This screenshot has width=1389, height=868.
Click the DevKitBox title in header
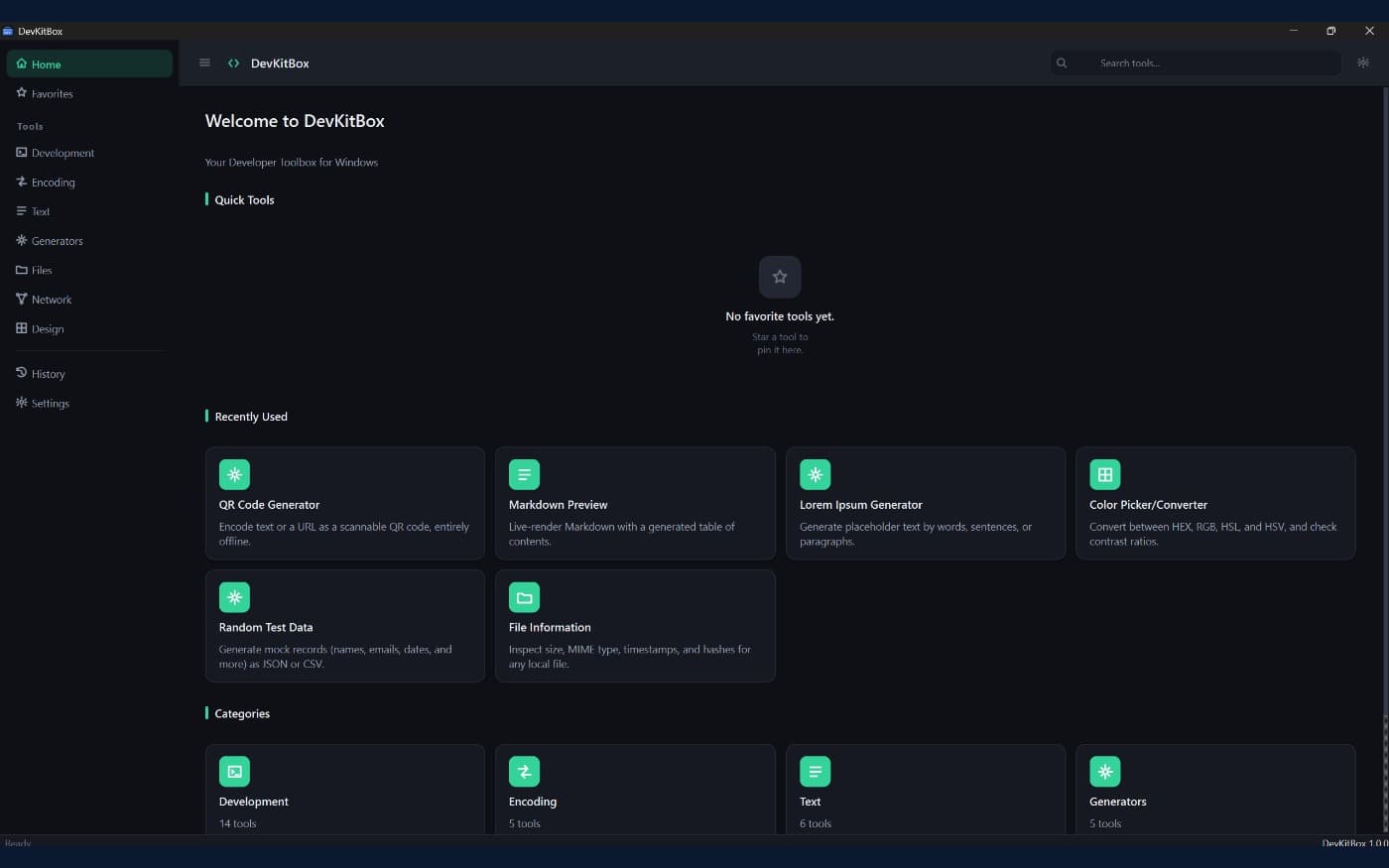tap(280, 63)
